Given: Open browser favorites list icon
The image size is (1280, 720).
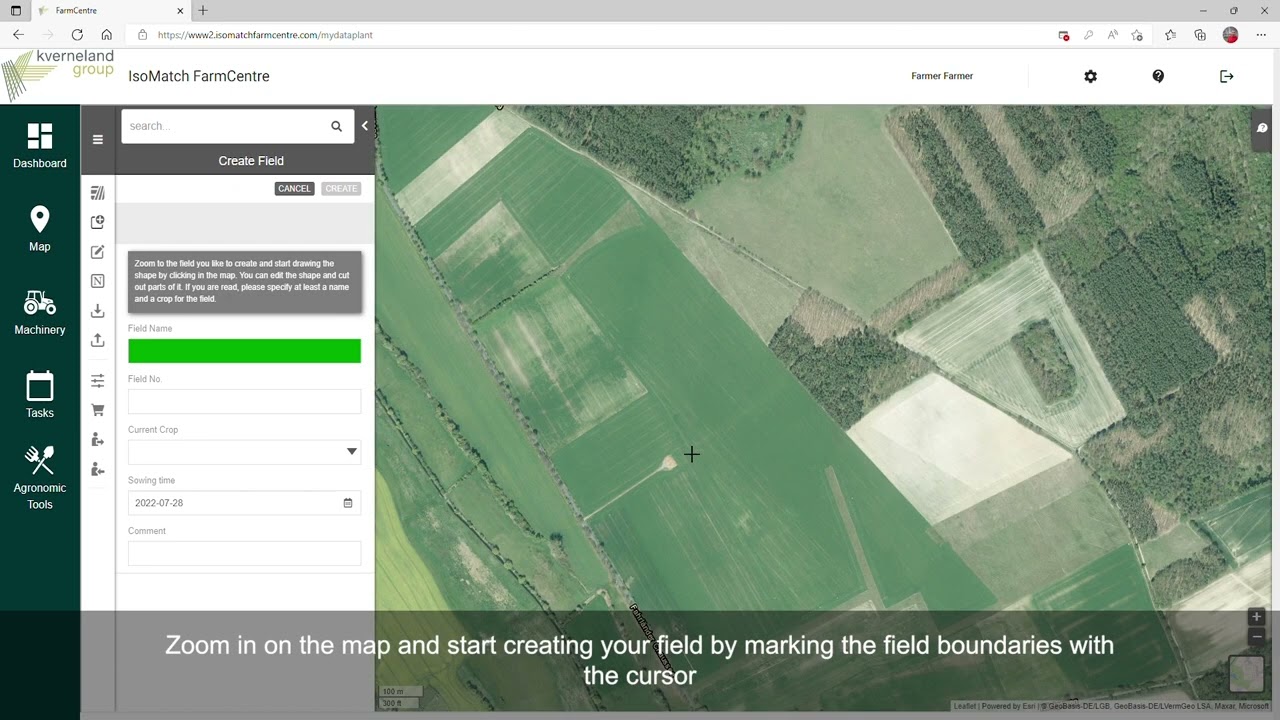Looking at the screenshot, I should tap(1170, 35).
